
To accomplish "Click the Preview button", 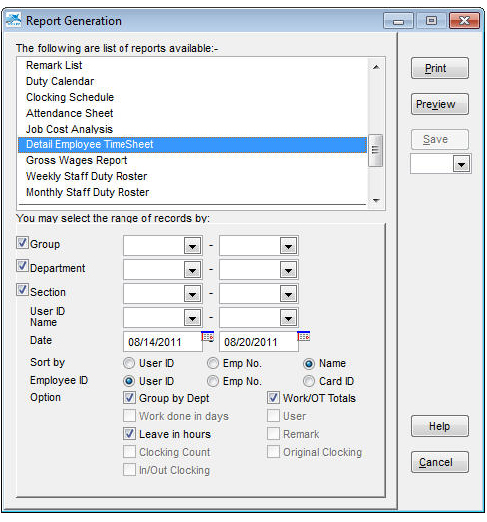I will coord(440,104).
